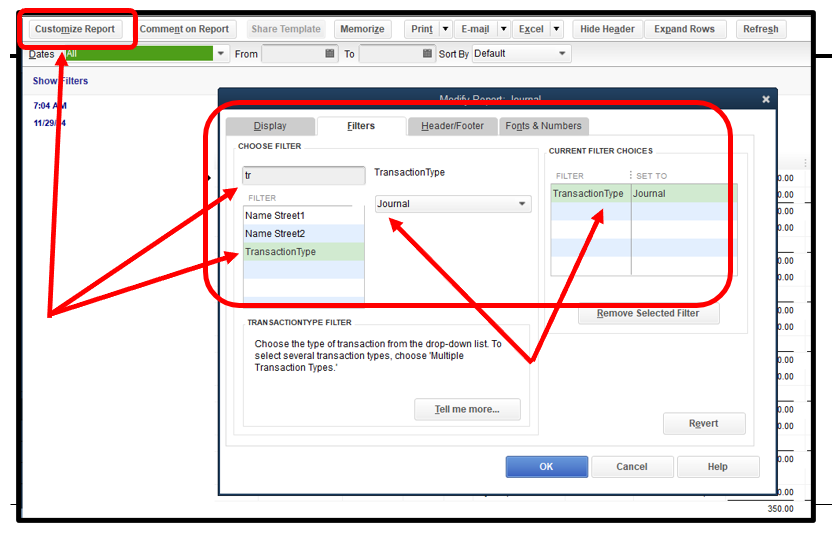Confirm with the OK button
The width and height of the screenshot is (832, 535).
point(547,467)
